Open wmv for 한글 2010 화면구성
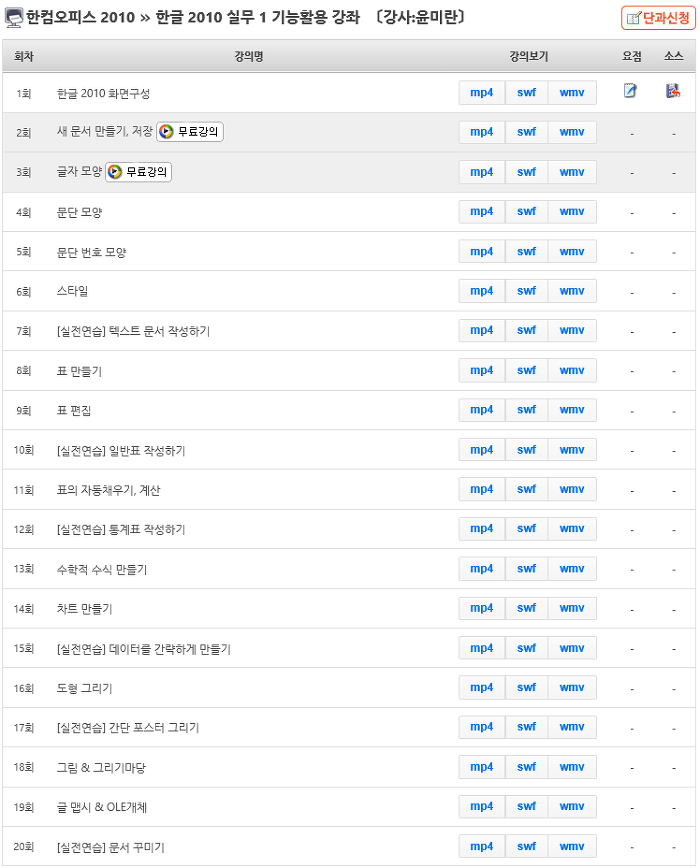This screenshot has height=868, width=700. 572,92
